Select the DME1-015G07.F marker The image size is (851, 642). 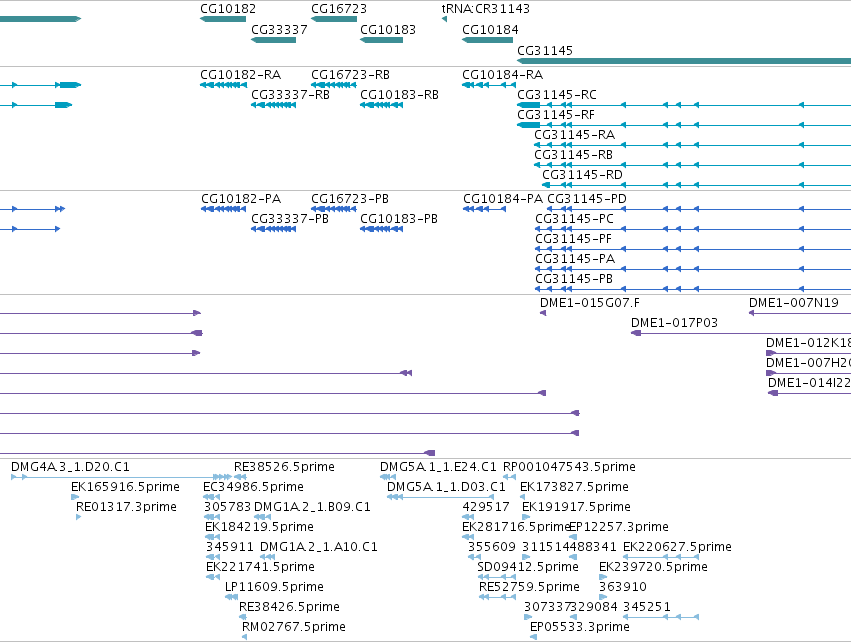[543, 313]
